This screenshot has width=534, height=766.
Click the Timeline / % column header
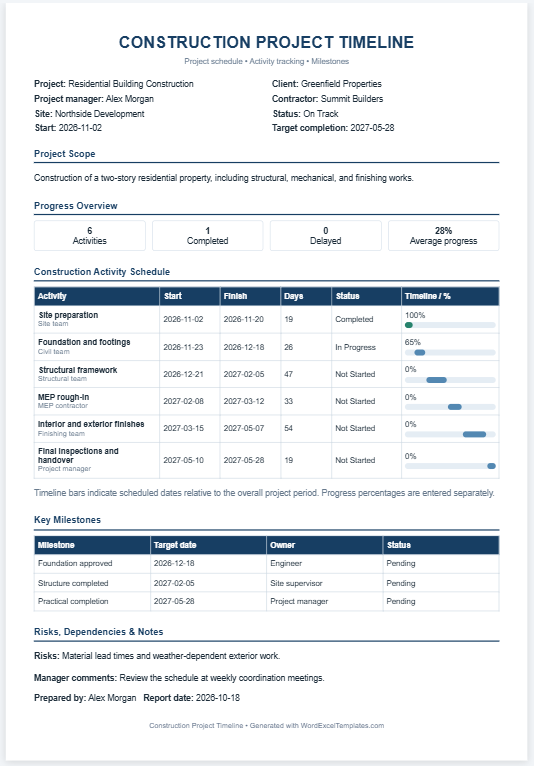point(450,296)
